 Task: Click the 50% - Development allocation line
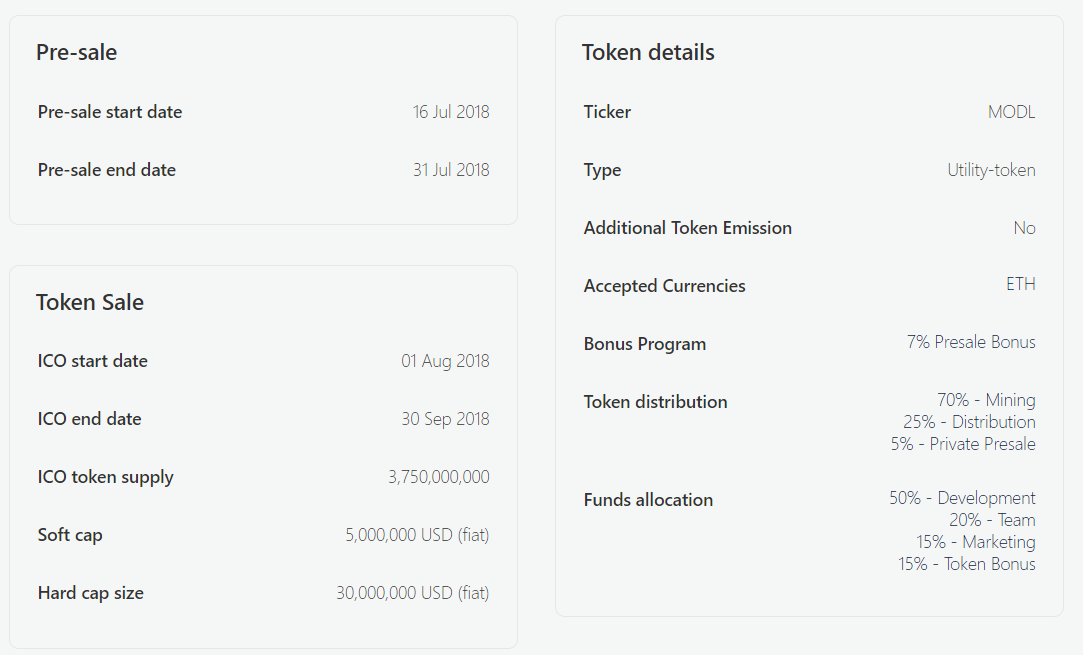pos(962,498)
